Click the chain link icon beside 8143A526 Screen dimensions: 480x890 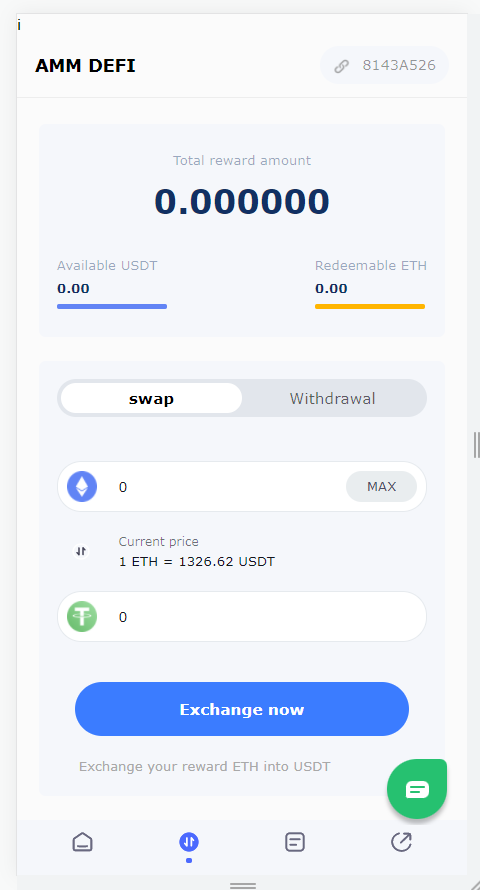pyautogui.click(x=341, y=66)
